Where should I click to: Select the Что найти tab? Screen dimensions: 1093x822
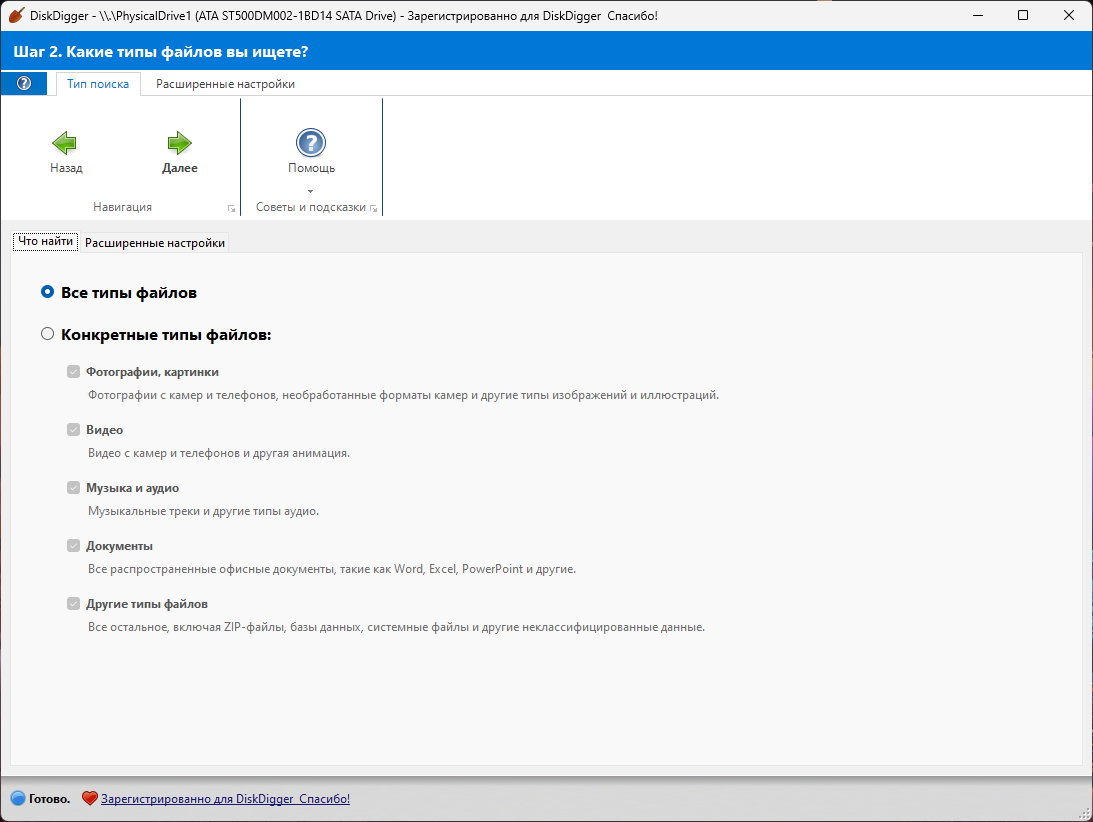(x=45, y=241)
